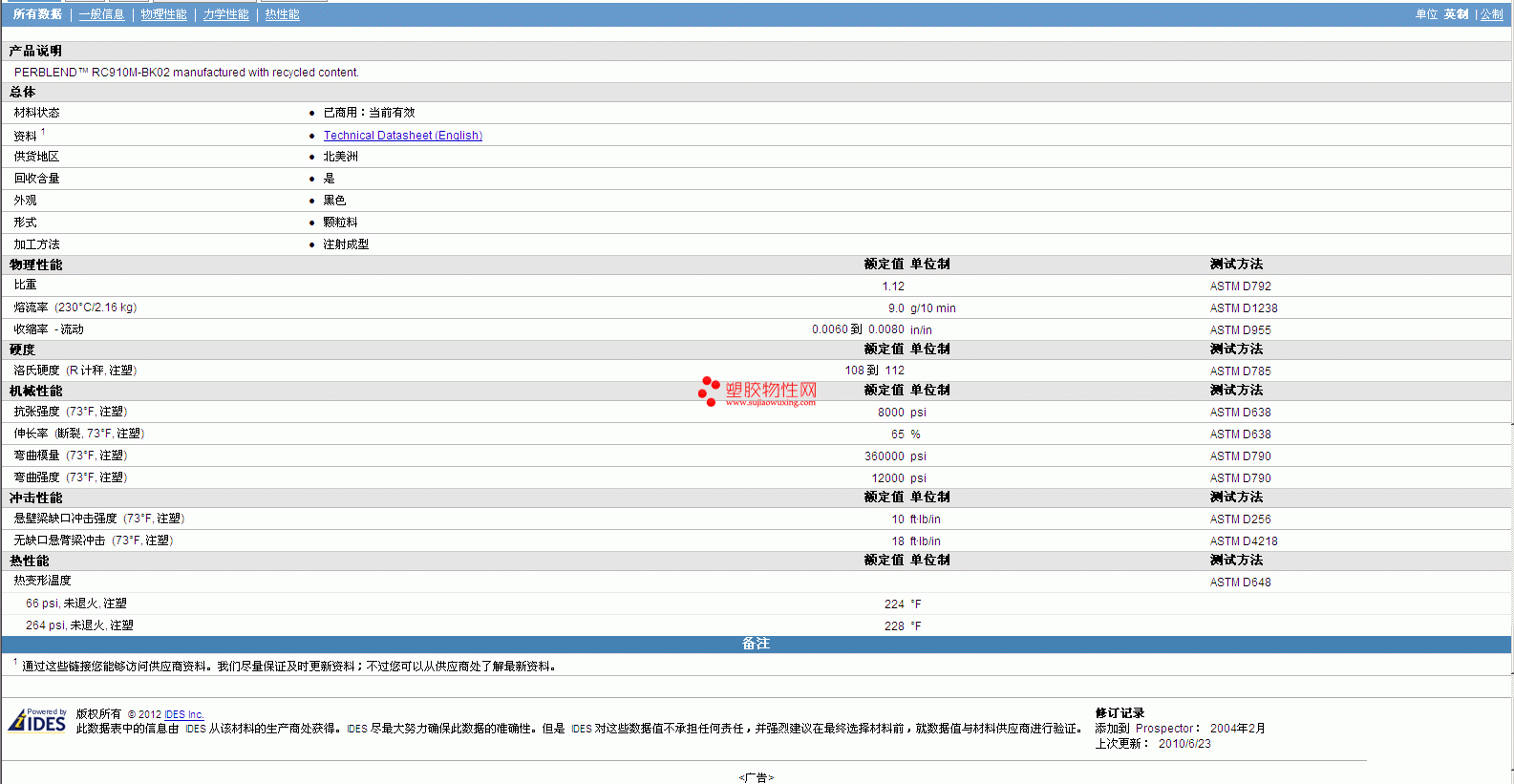The height and width of the screenshot is (784, 1514).
Task: Click the 热变形温度 label
Action: point(42,581)
